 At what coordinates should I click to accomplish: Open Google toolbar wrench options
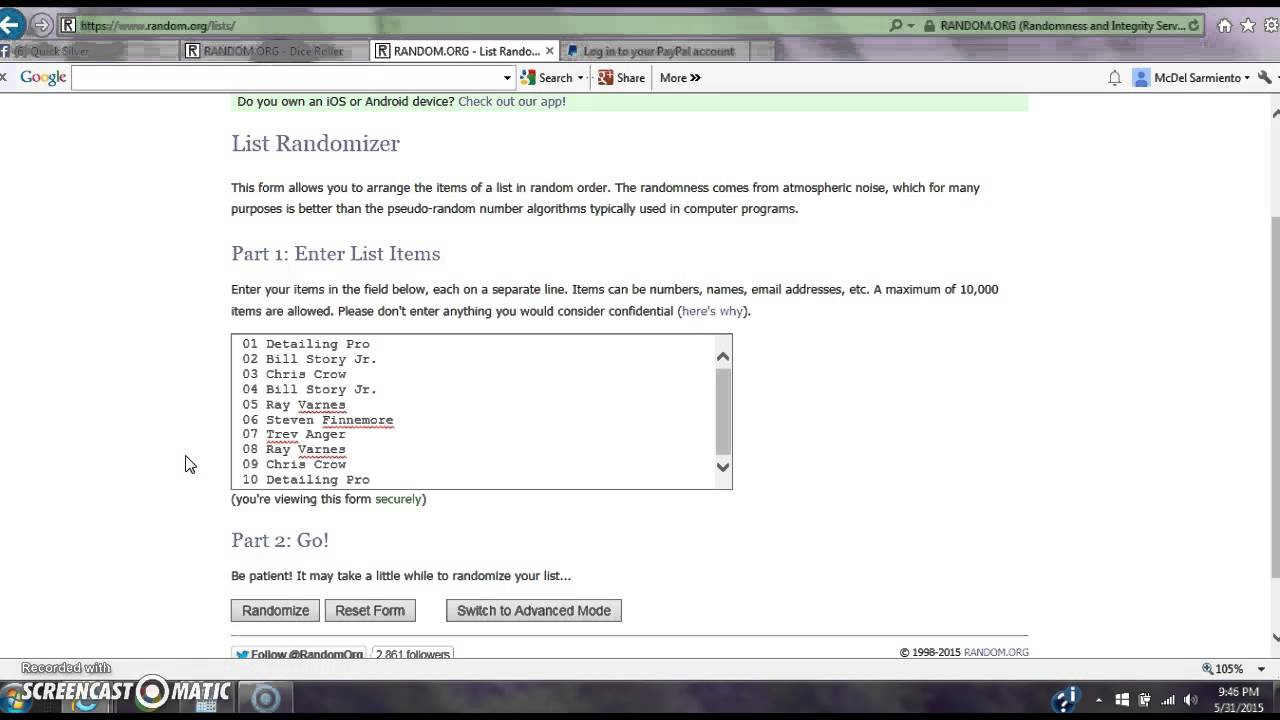click(1266, 78)
